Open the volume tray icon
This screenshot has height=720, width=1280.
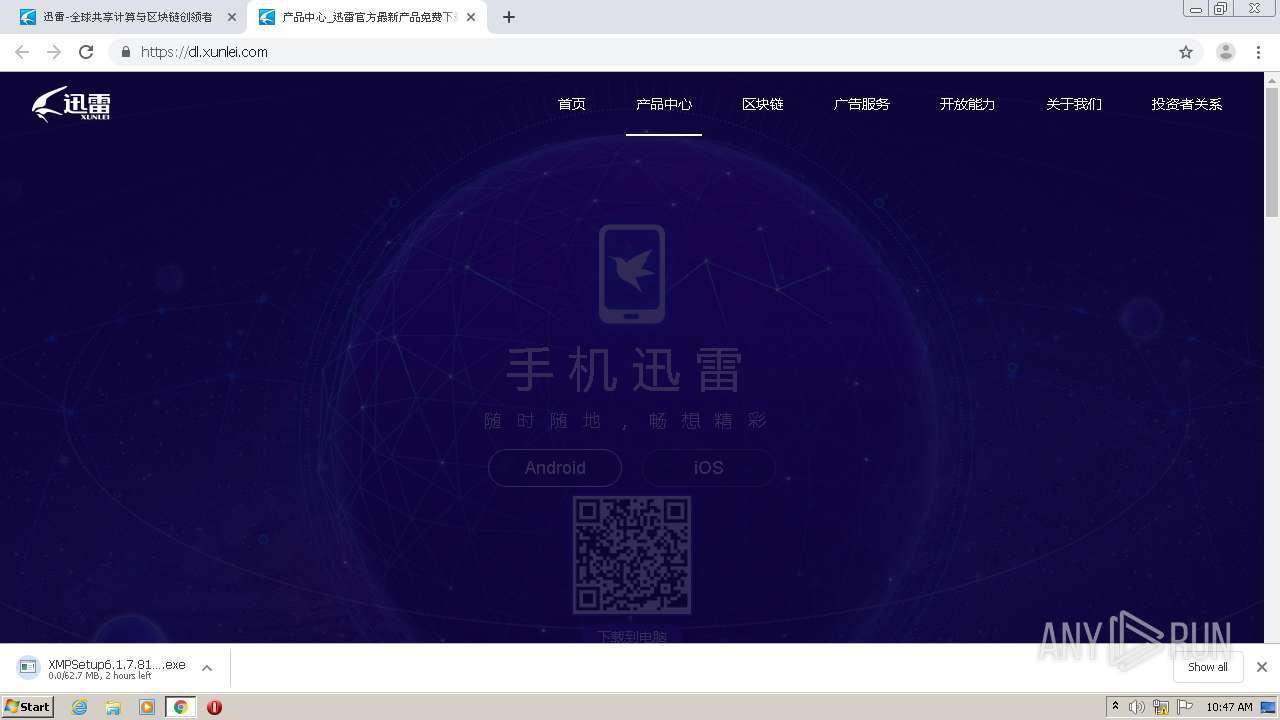pos(1137,707)
